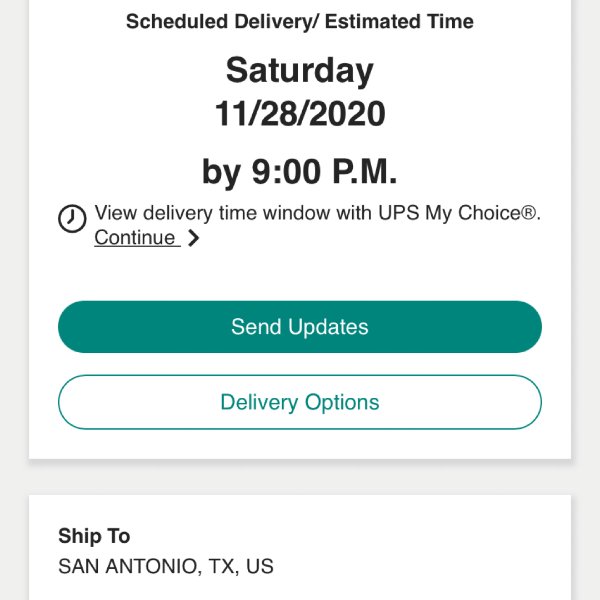Viewport: 600px width, 600px height.
Task: Select the Saturday delivery day text
Action: [300, 71]
